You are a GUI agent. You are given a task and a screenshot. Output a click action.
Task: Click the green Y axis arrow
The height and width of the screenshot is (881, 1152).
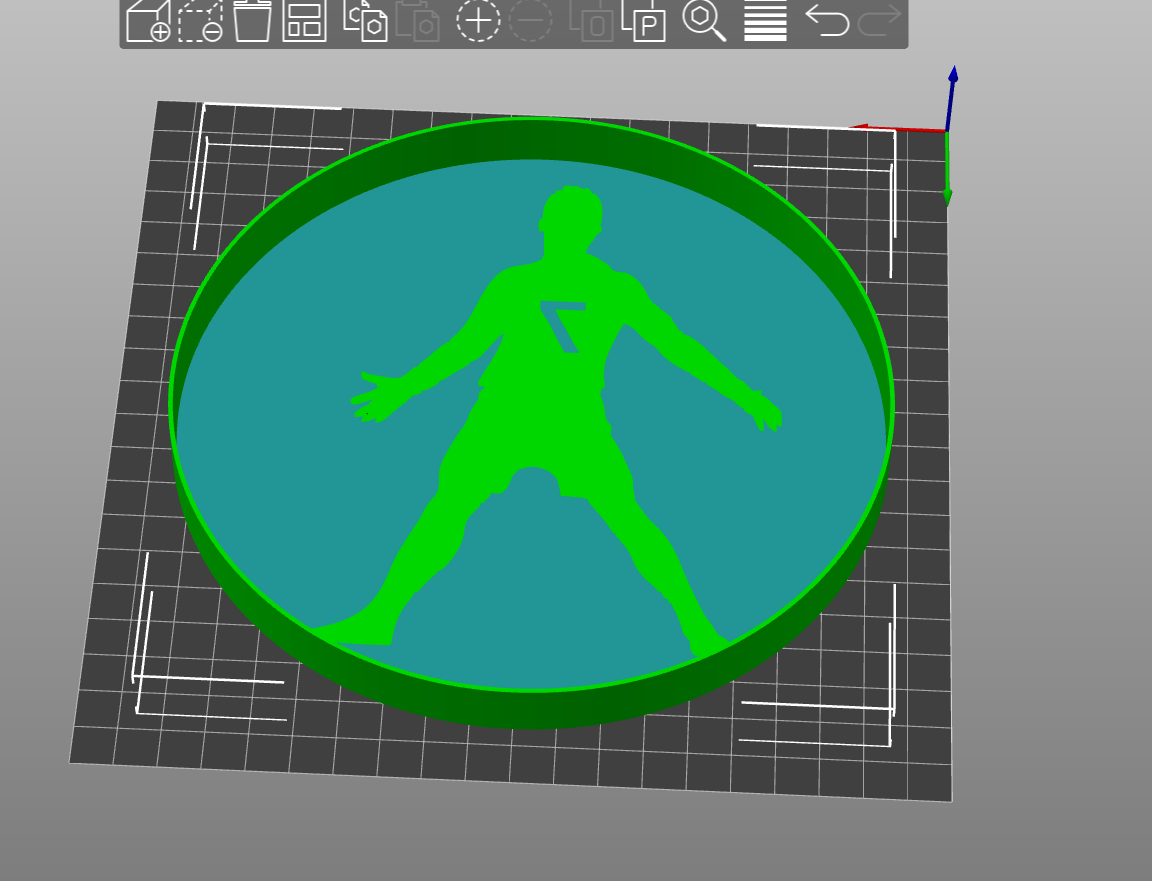tap(948, 169)
